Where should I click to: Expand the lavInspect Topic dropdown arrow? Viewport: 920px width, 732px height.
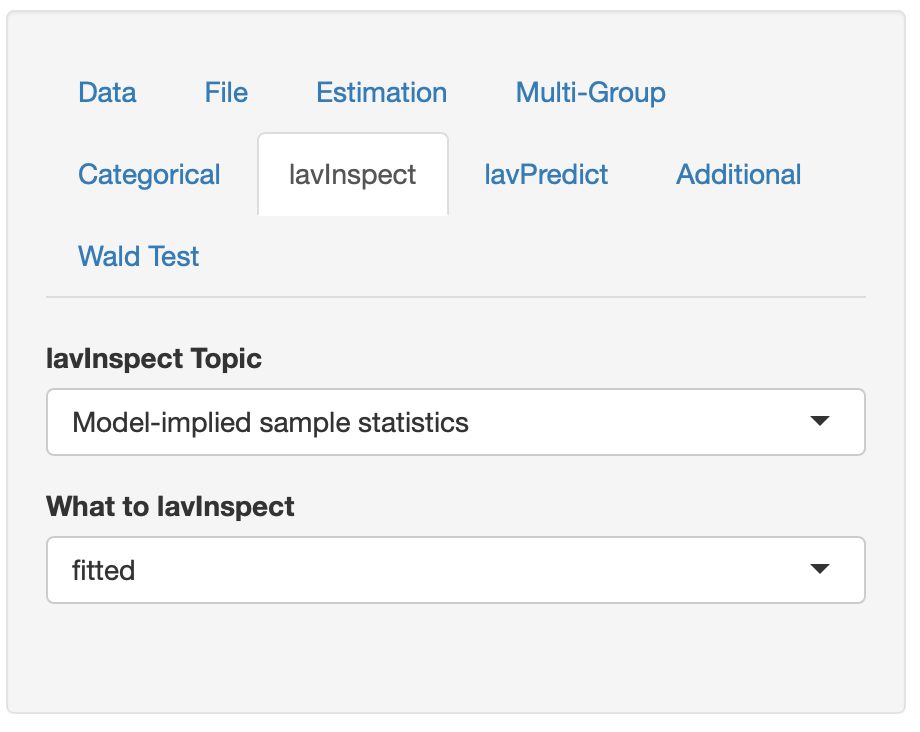pos(820,422)
